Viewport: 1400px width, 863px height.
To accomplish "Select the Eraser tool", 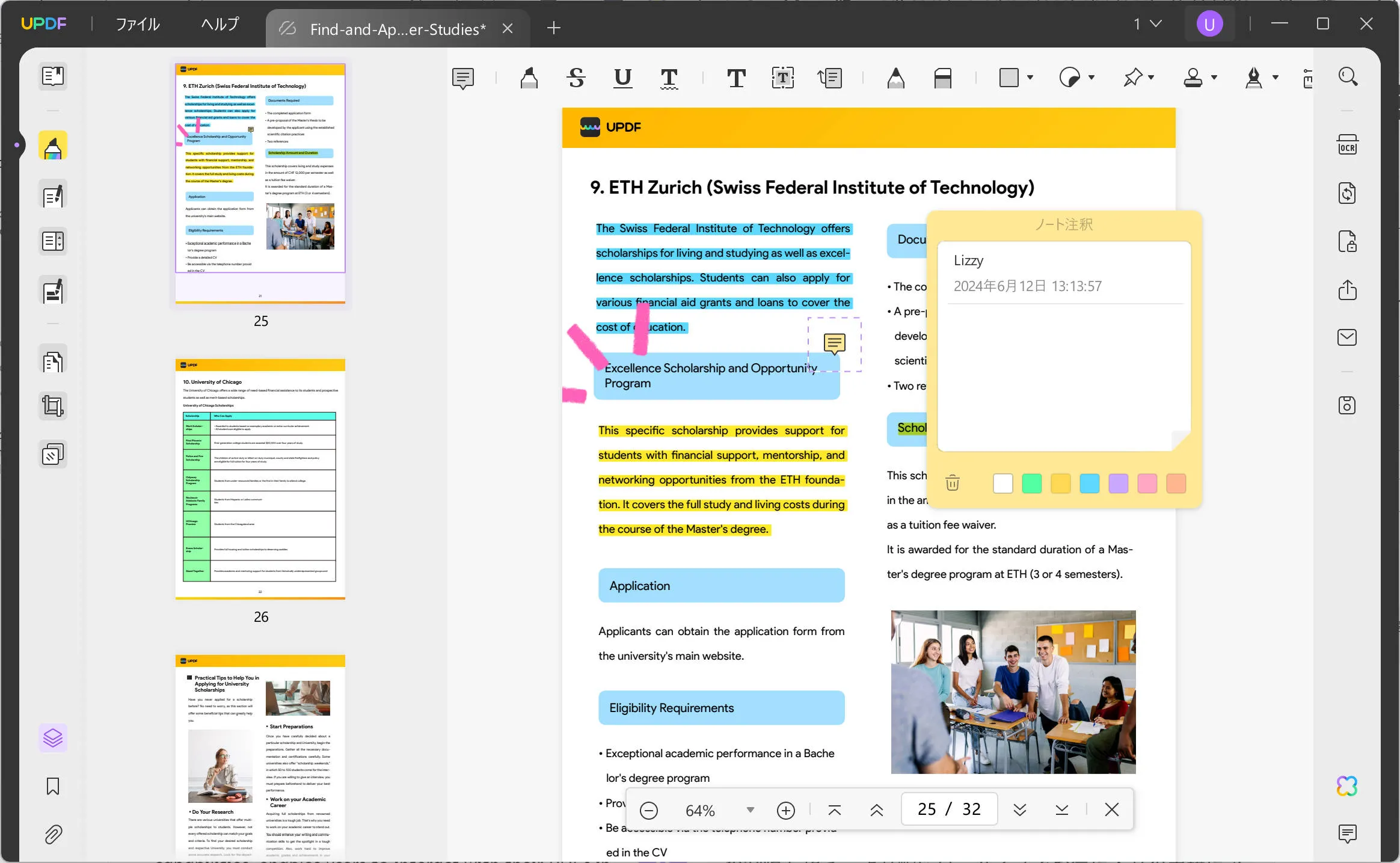I will (x=943, y=78).
